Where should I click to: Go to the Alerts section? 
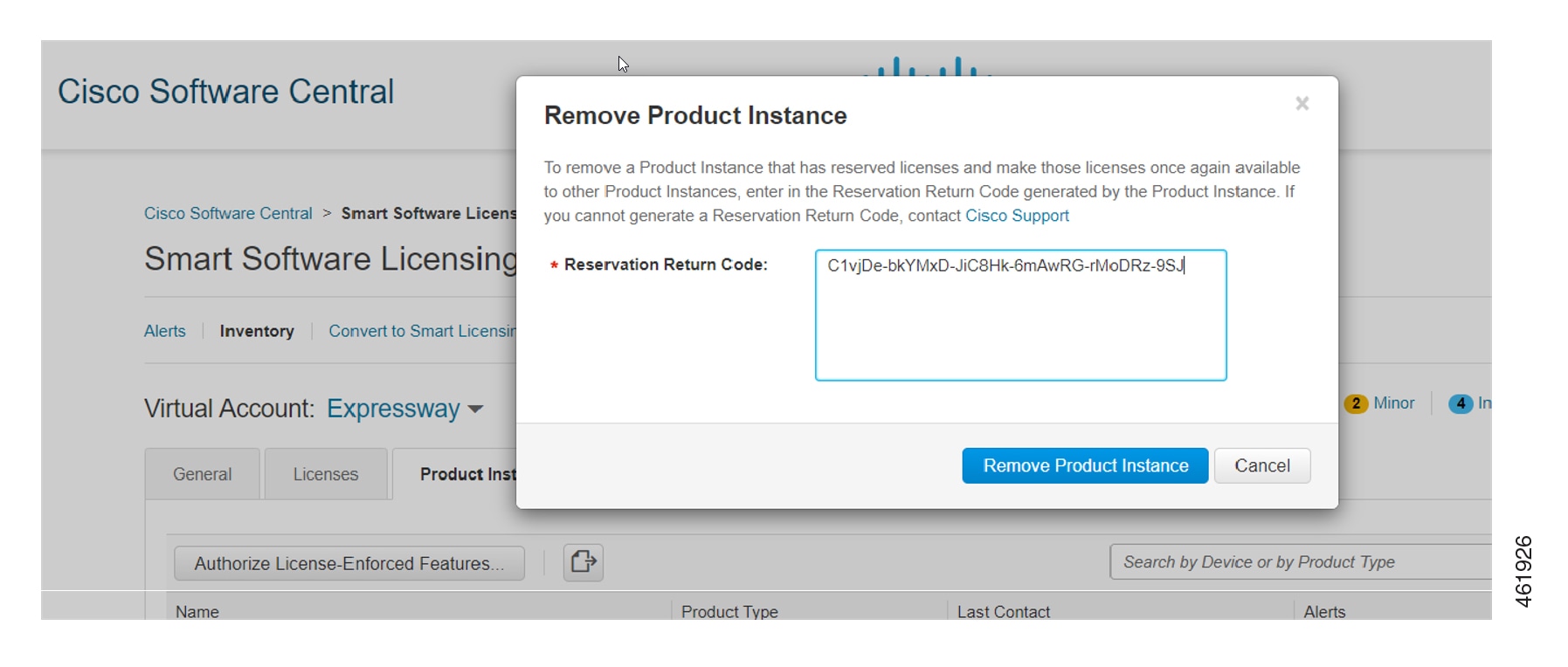(x=165, y=331)
